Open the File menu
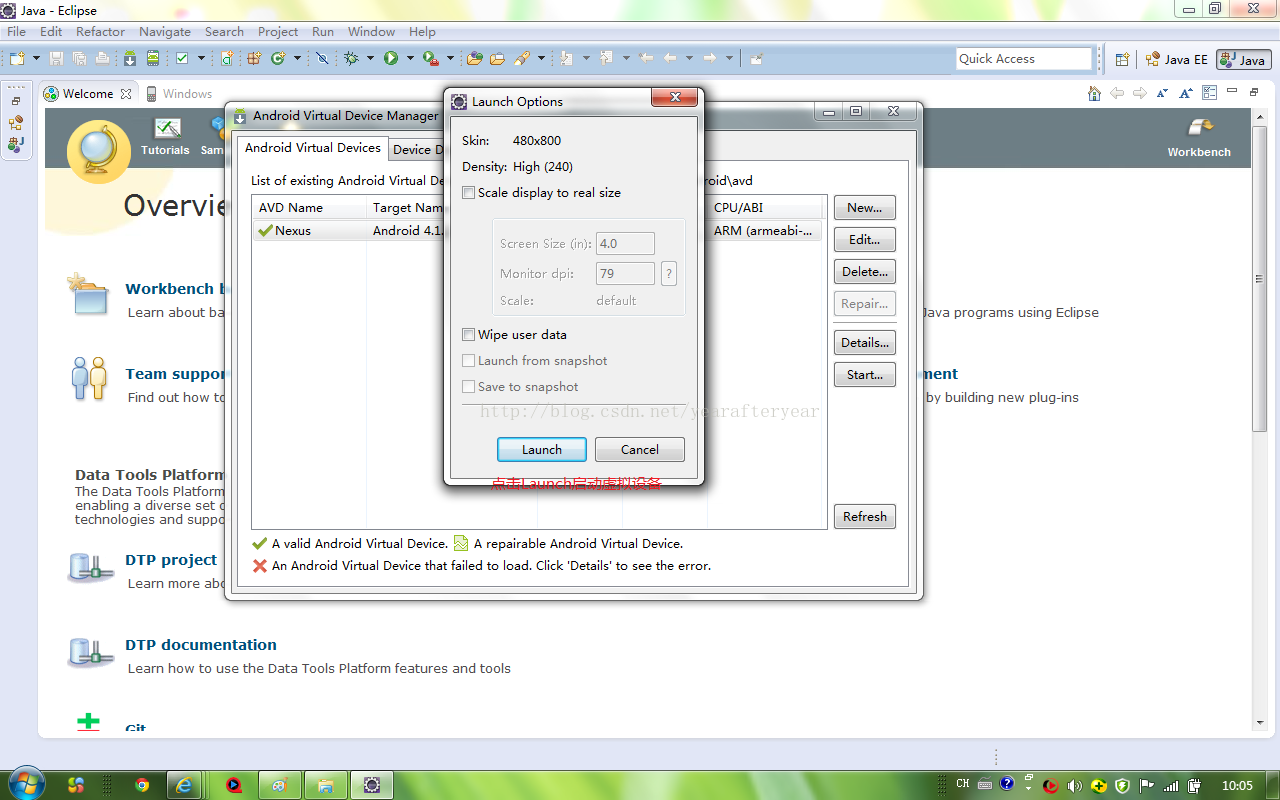The height and width of the screenshot is (800, 1280). (x=16, y=32)
